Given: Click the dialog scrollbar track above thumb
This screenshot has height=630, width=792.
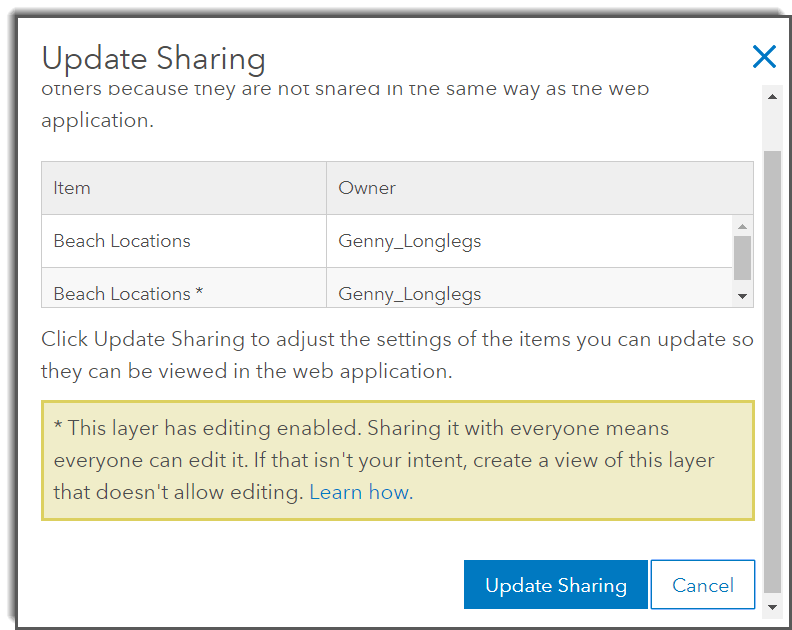Looking at the screenshot, I should coord(771,125).
